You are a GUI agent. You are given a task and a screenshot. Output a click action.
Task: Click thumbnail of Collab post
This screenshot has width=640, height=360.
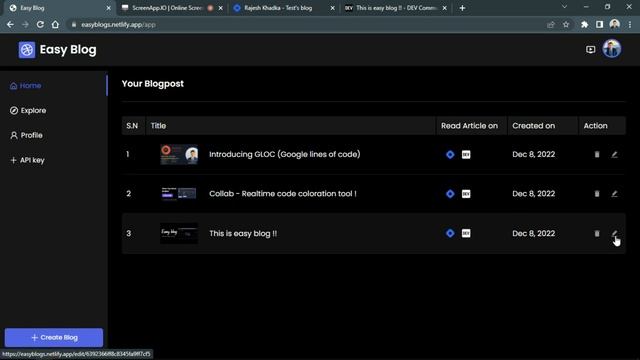179,193
